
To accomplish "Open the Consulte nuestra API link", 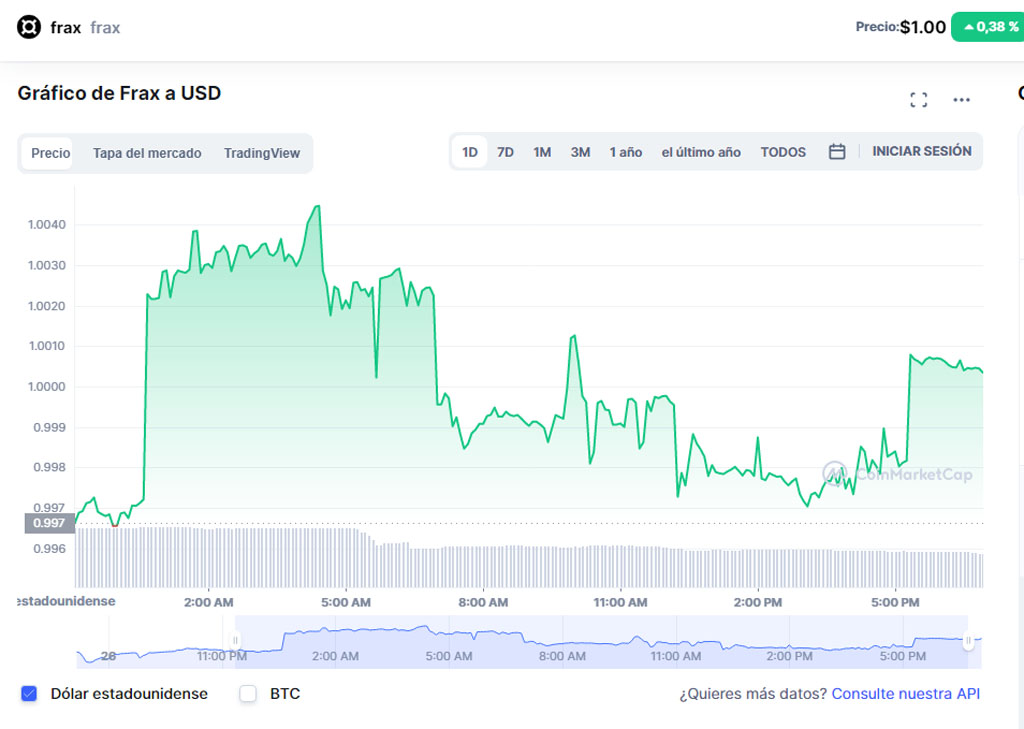I will click(905, 693).
